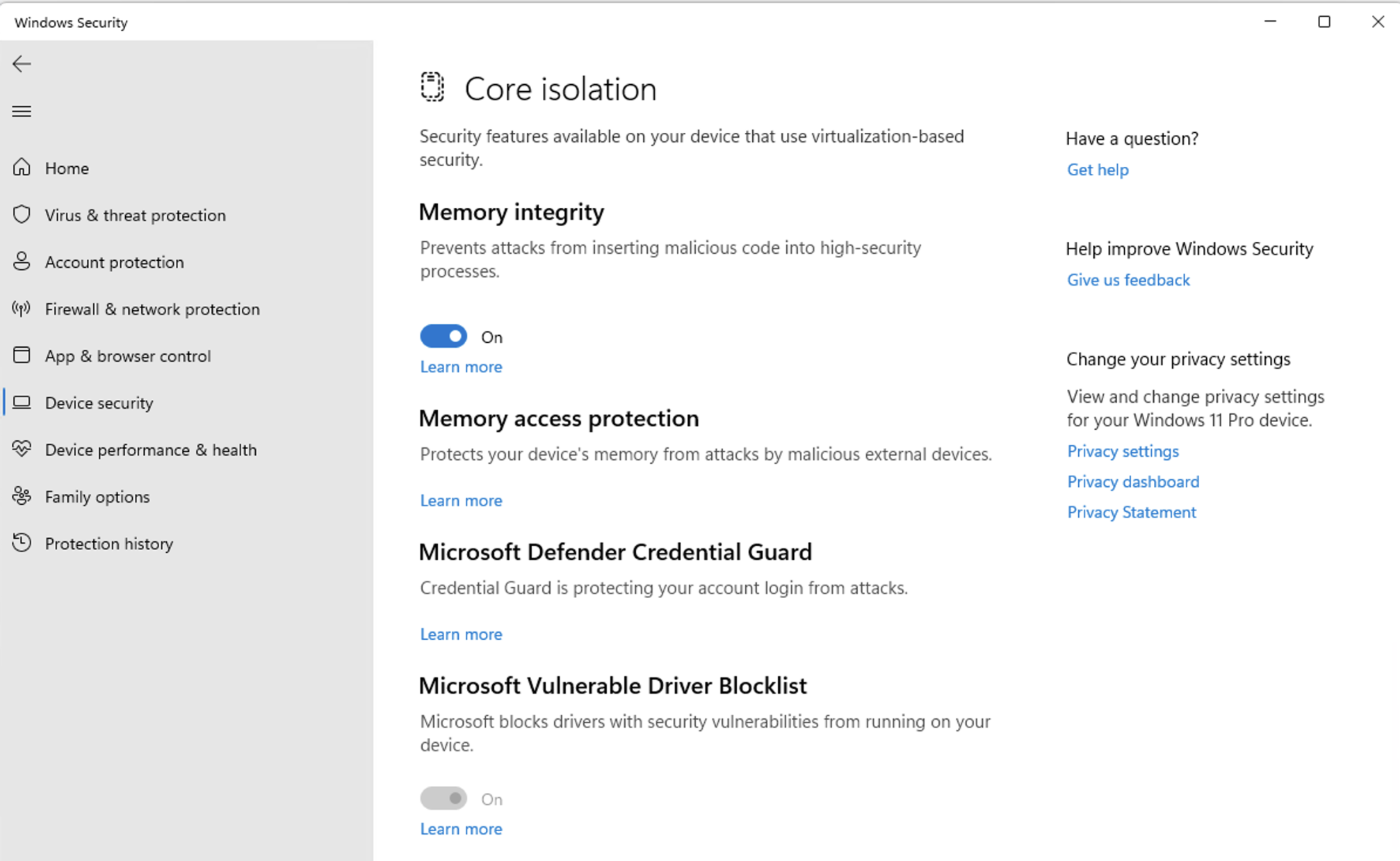Open Device performance & health heart icon
Image resolution: width=1400 pixels, height=861 pixels.
[x=22, y=449]
